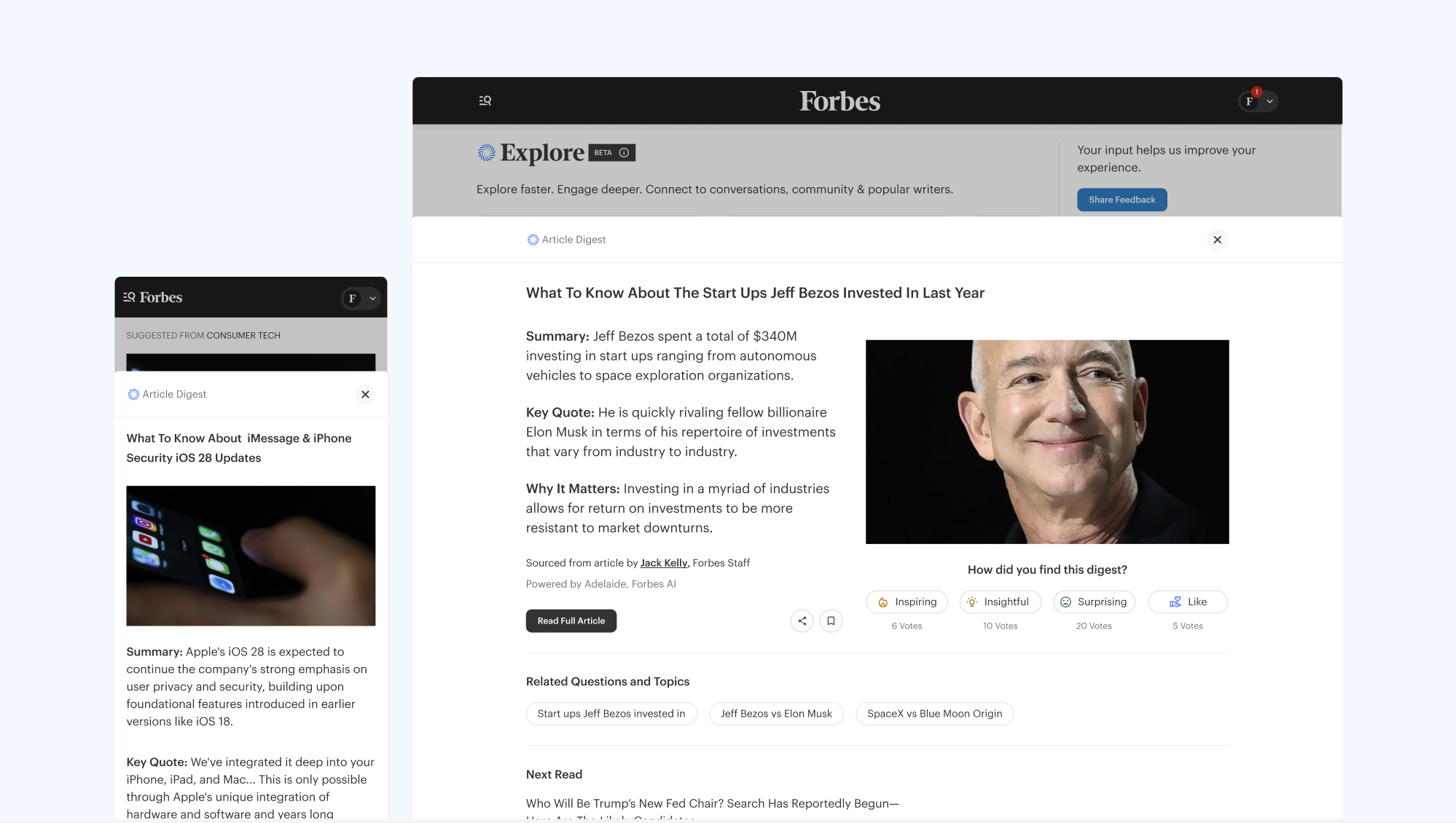Viewport: 1456px width, 823px height.
Task: Open the mobile Forbes search menu icon
Action: pos(129,297)
